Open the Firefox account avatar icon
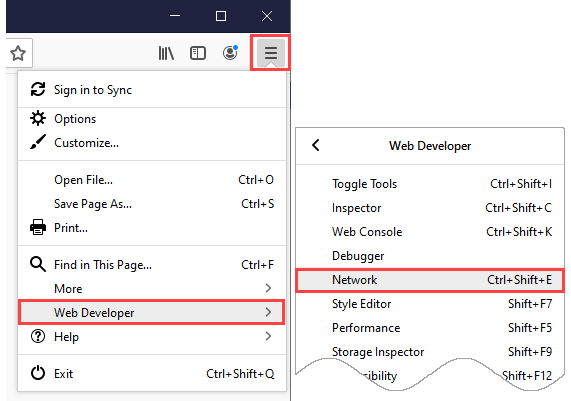The width and height of the screenshot is (571, 401). [230, 53]
